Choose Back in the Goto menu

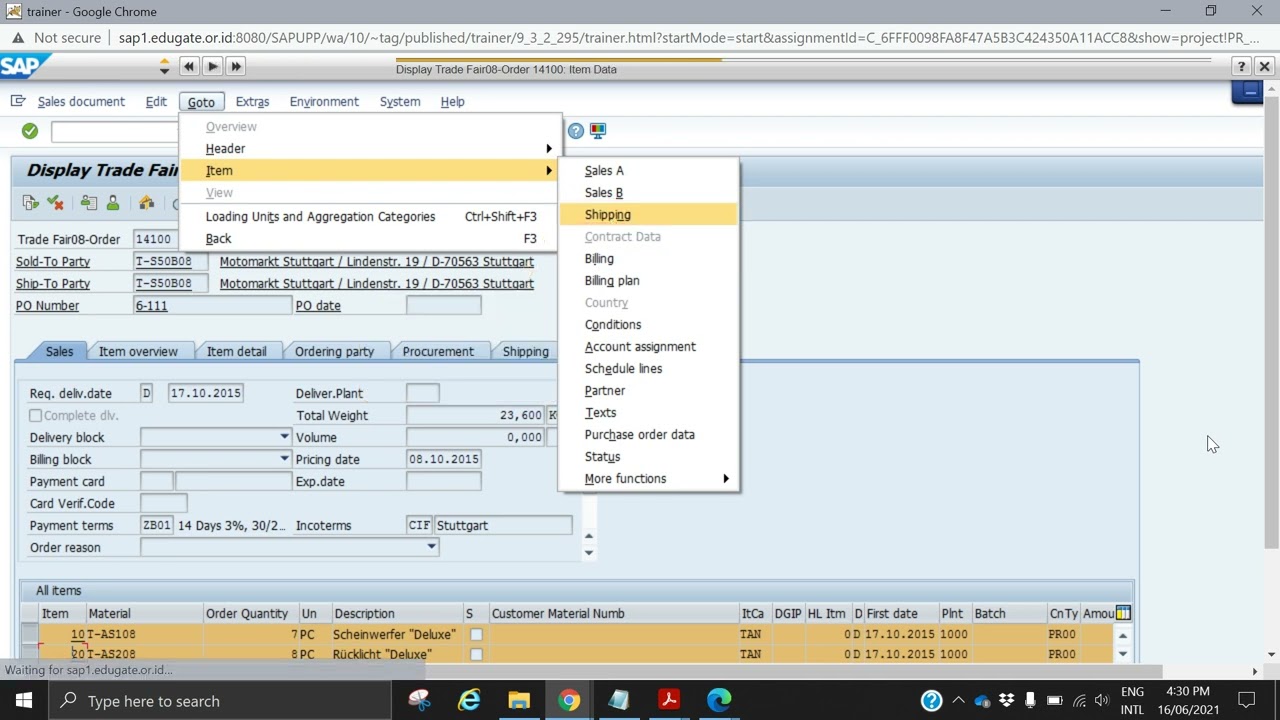[x=370, y=238]
